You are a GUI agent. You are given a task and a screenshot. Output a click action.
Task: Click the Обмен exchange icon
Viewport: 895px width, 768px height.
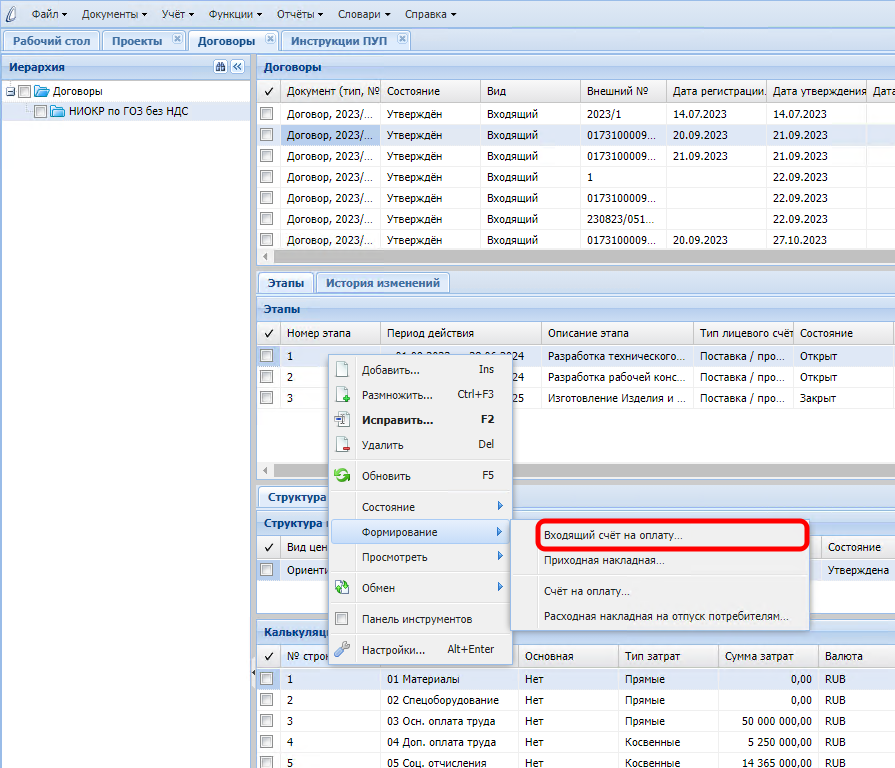click(x=342, y=588)
